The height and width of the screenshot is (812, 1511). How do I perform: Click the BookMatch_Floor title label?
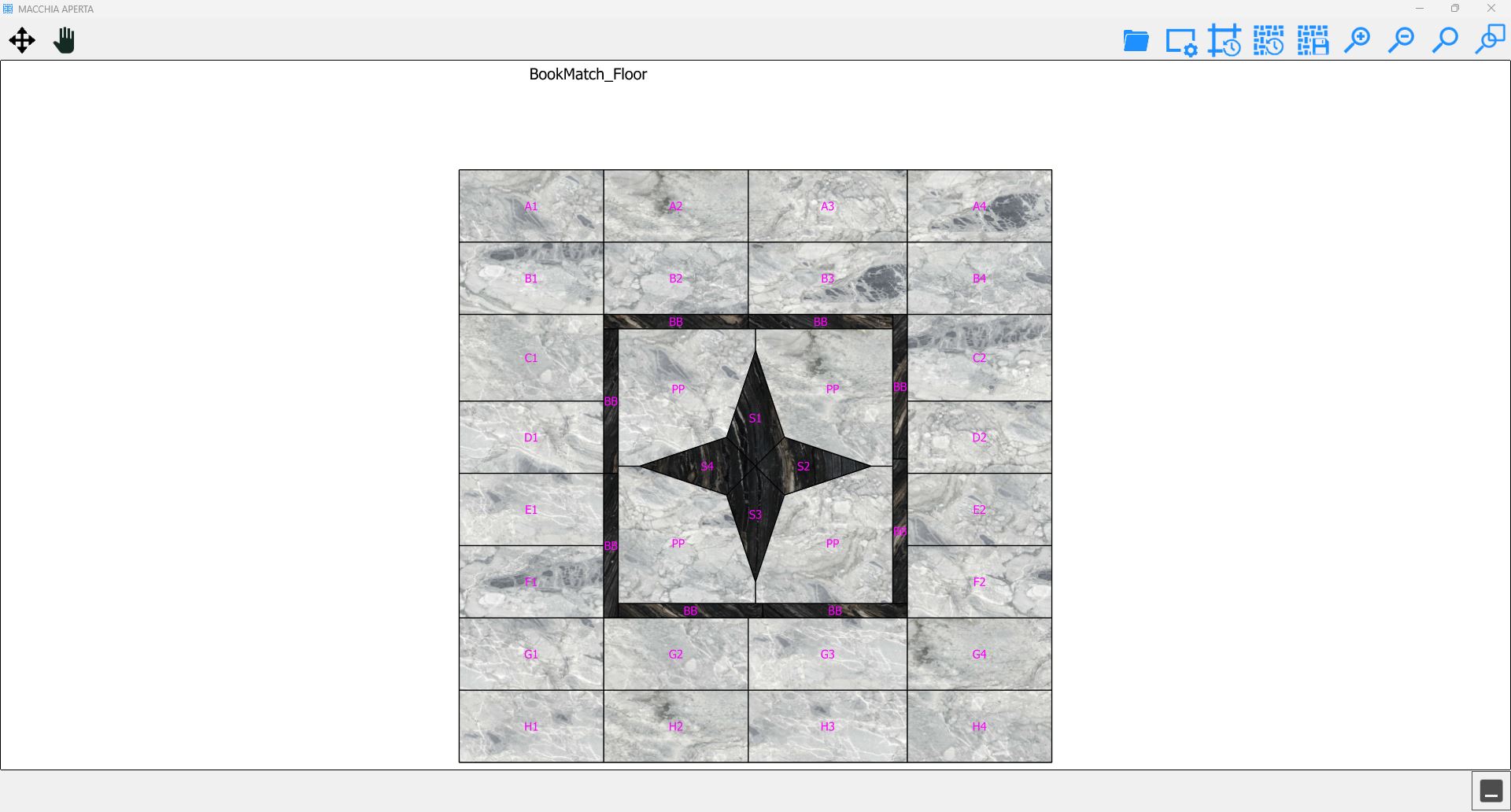(588, 74)
